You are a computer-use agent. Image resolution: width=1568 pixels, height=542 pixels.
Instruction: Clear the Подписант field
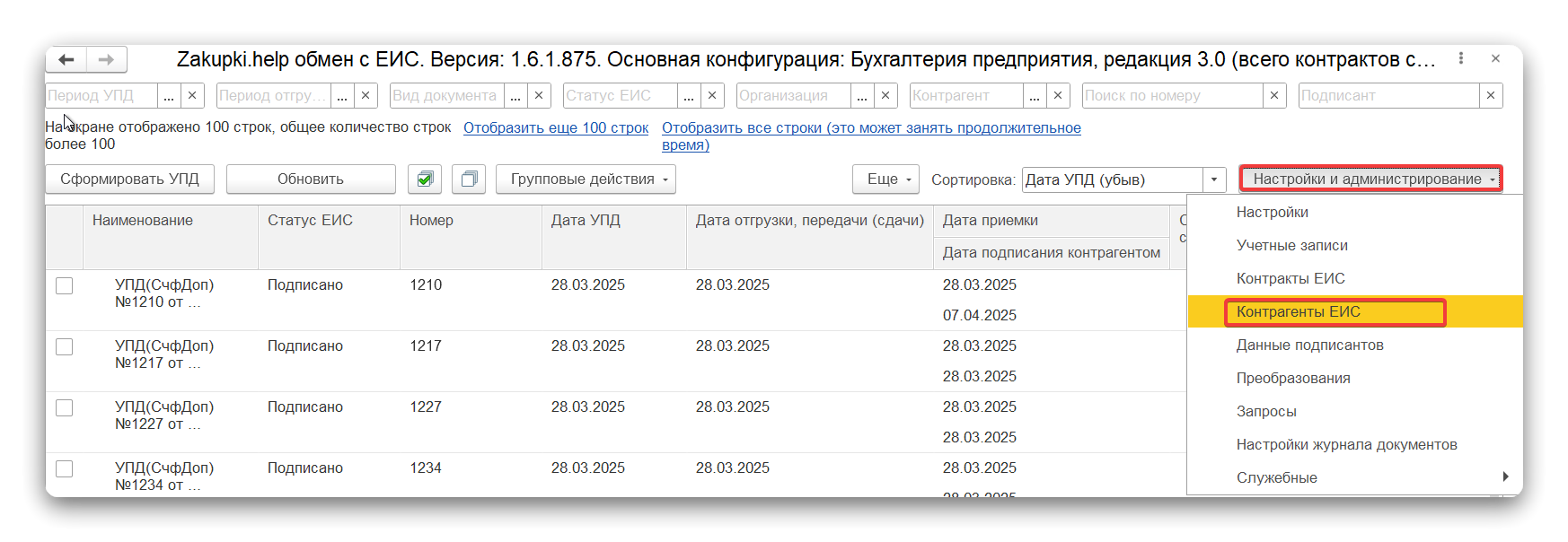pyautogui.click(x=1491, y=95)
